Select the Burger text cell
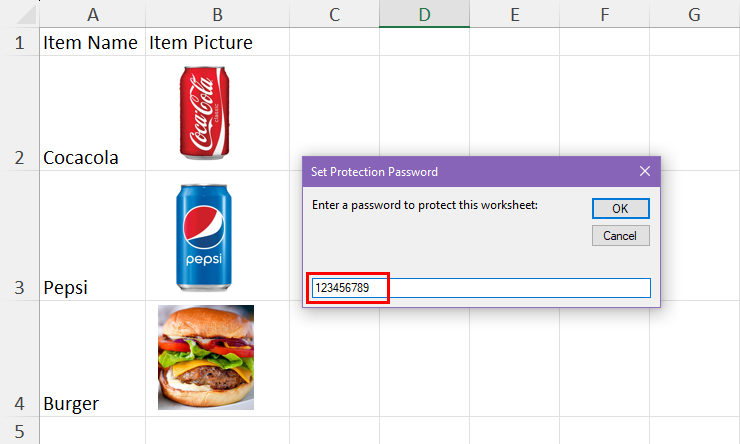Viewport: 740px width, 444px height. point(92,359)
